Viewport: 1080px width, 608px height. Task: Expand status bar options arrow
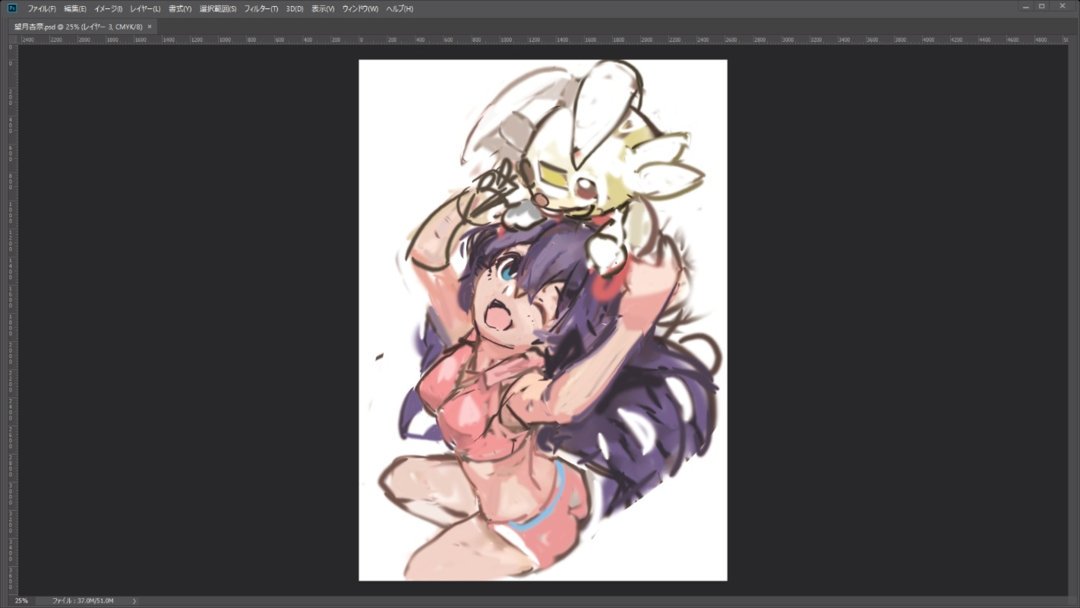pos(134,601)
